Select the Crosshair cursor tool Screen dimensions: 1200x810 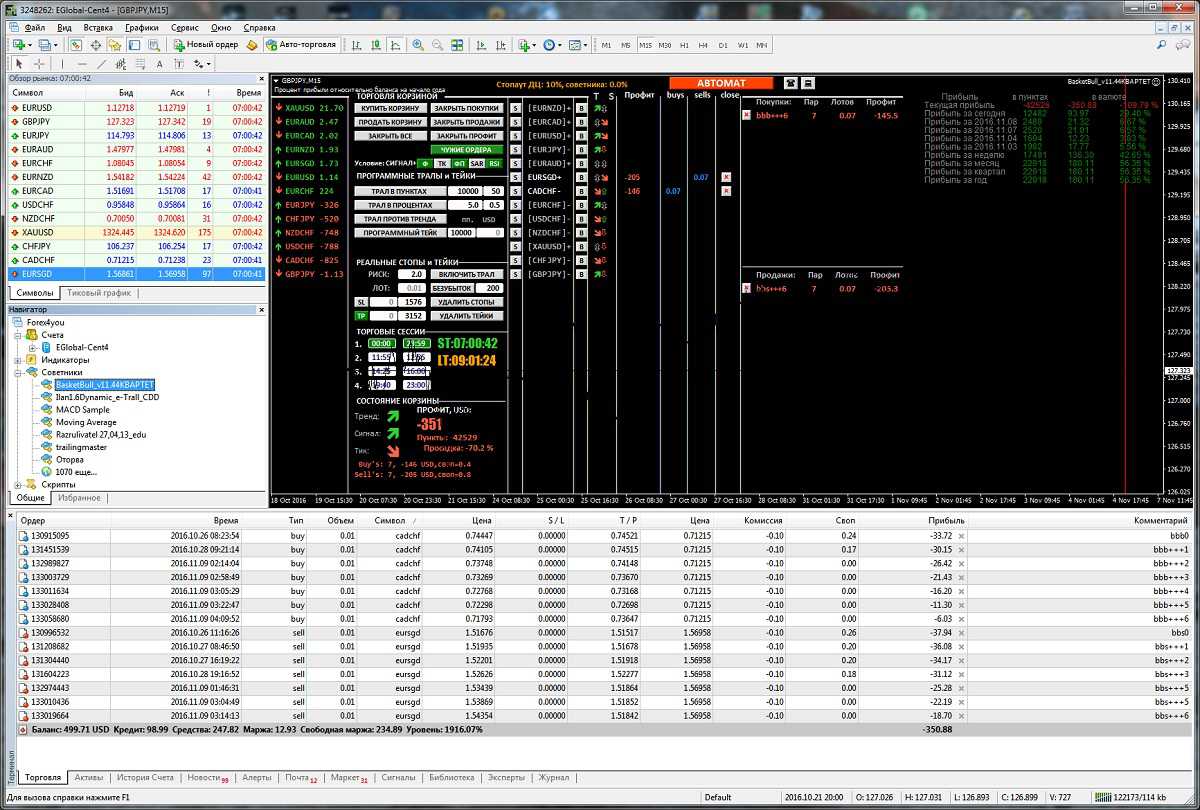[39, 64]
